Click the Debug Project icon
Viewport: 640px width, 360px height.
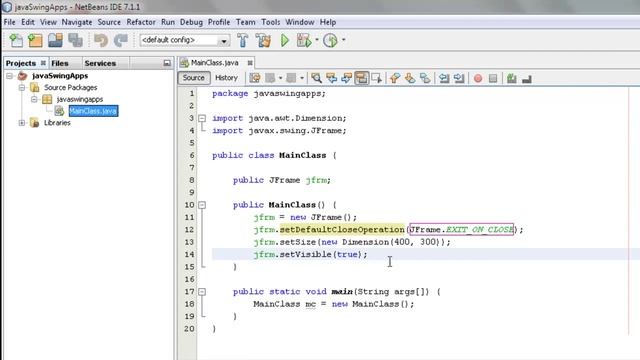pos(304,40)
